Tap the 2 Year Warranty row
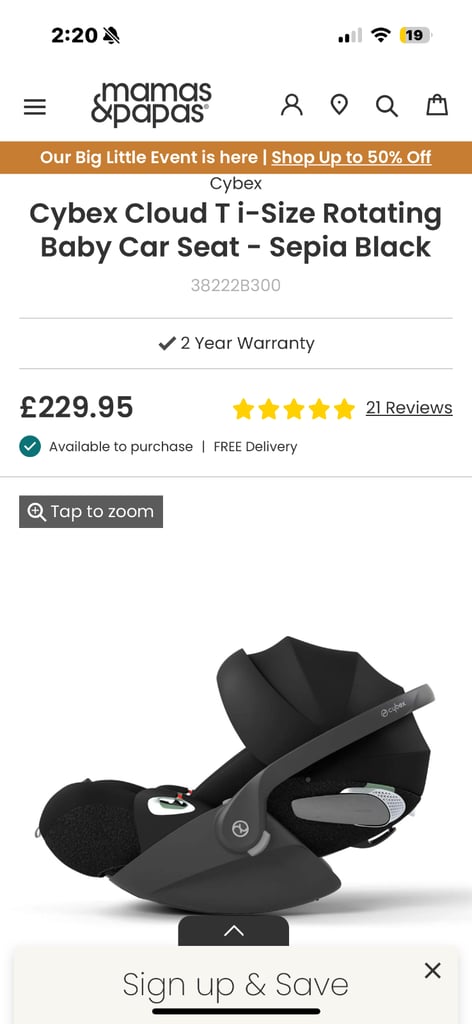472x1024 pixels. click(x=236, y=344)
